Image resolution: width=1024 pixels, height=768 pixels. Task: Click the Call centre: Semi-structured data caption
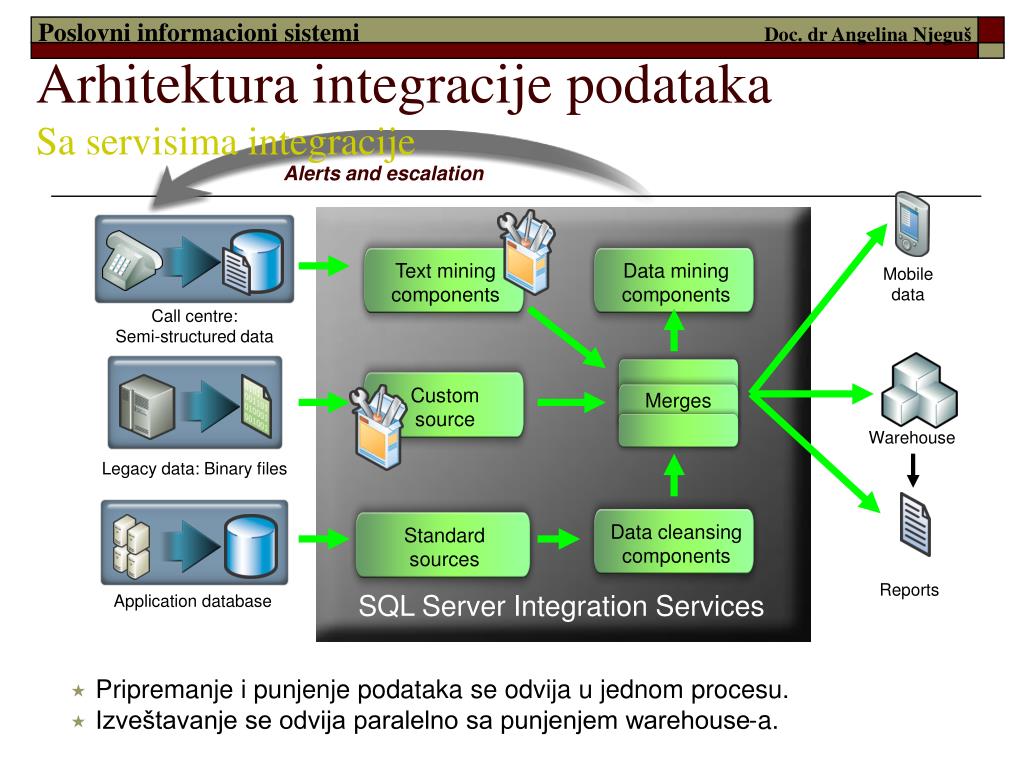point(194,326)
